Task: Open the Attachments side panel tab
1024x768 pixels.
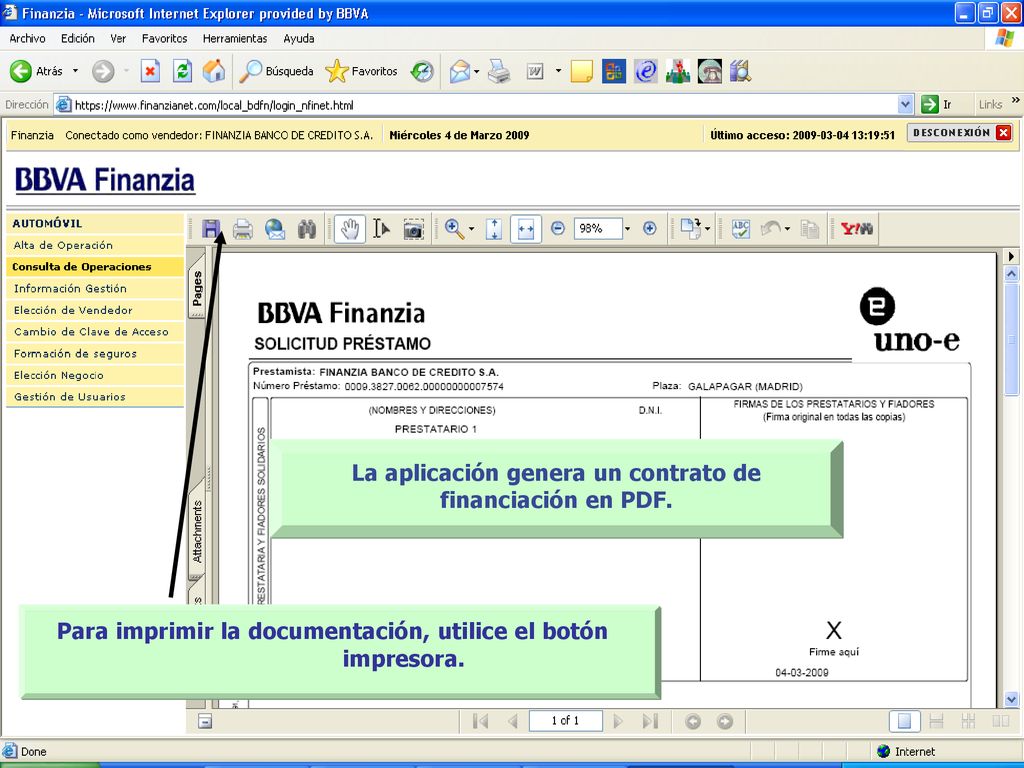Action: pyautogui.click(x=197, y=531)
